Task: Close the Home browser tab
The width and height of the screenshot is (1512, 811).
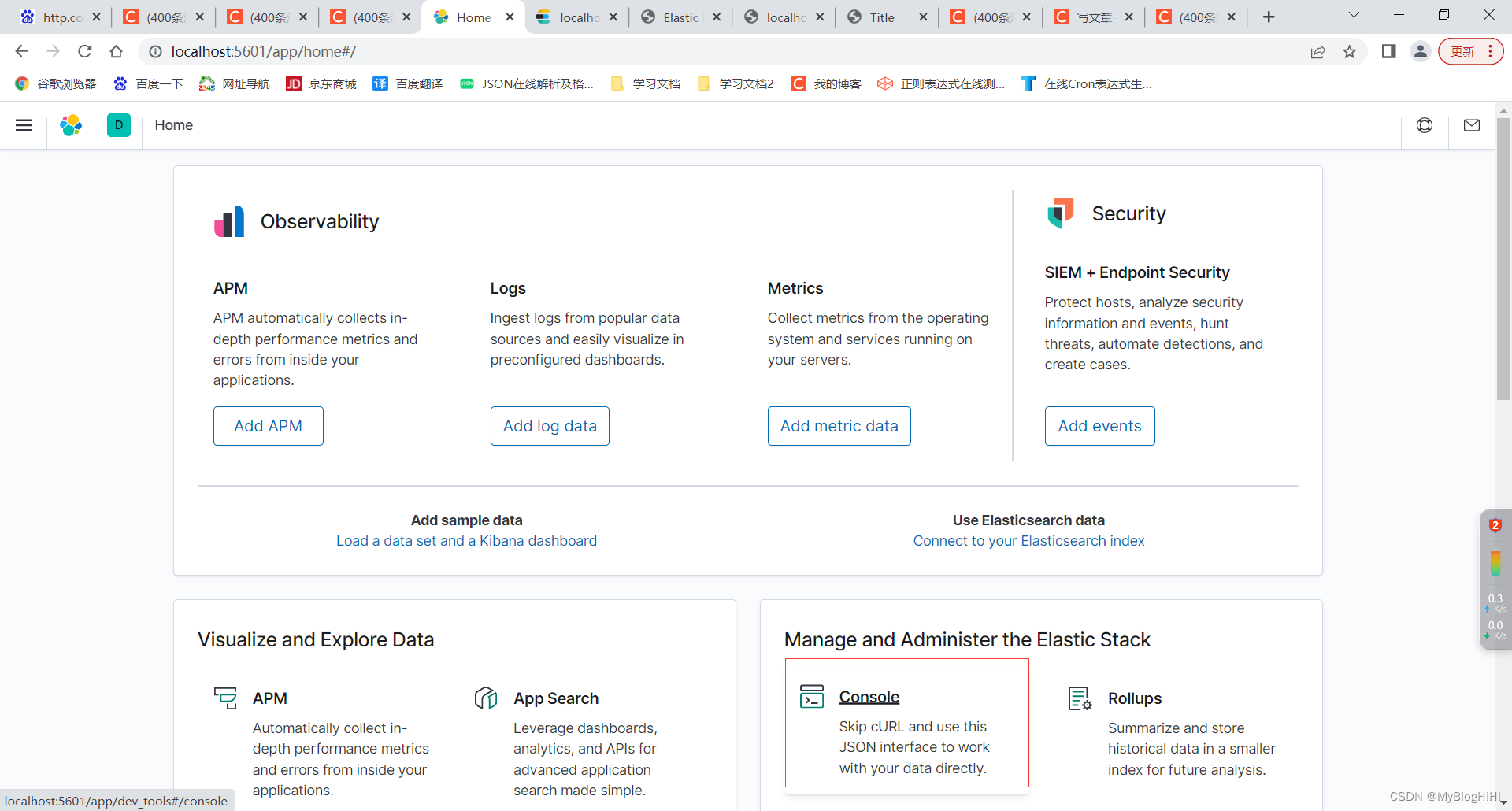Action: [x=510, y=17]
